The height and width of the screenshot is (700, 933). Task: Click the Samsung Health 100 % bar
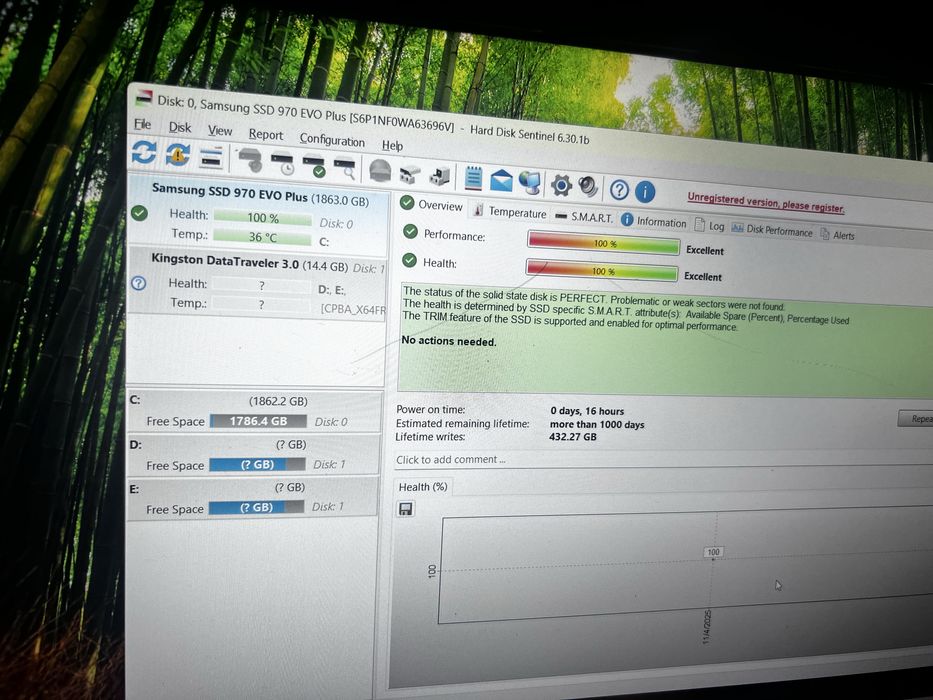[262, 218]
